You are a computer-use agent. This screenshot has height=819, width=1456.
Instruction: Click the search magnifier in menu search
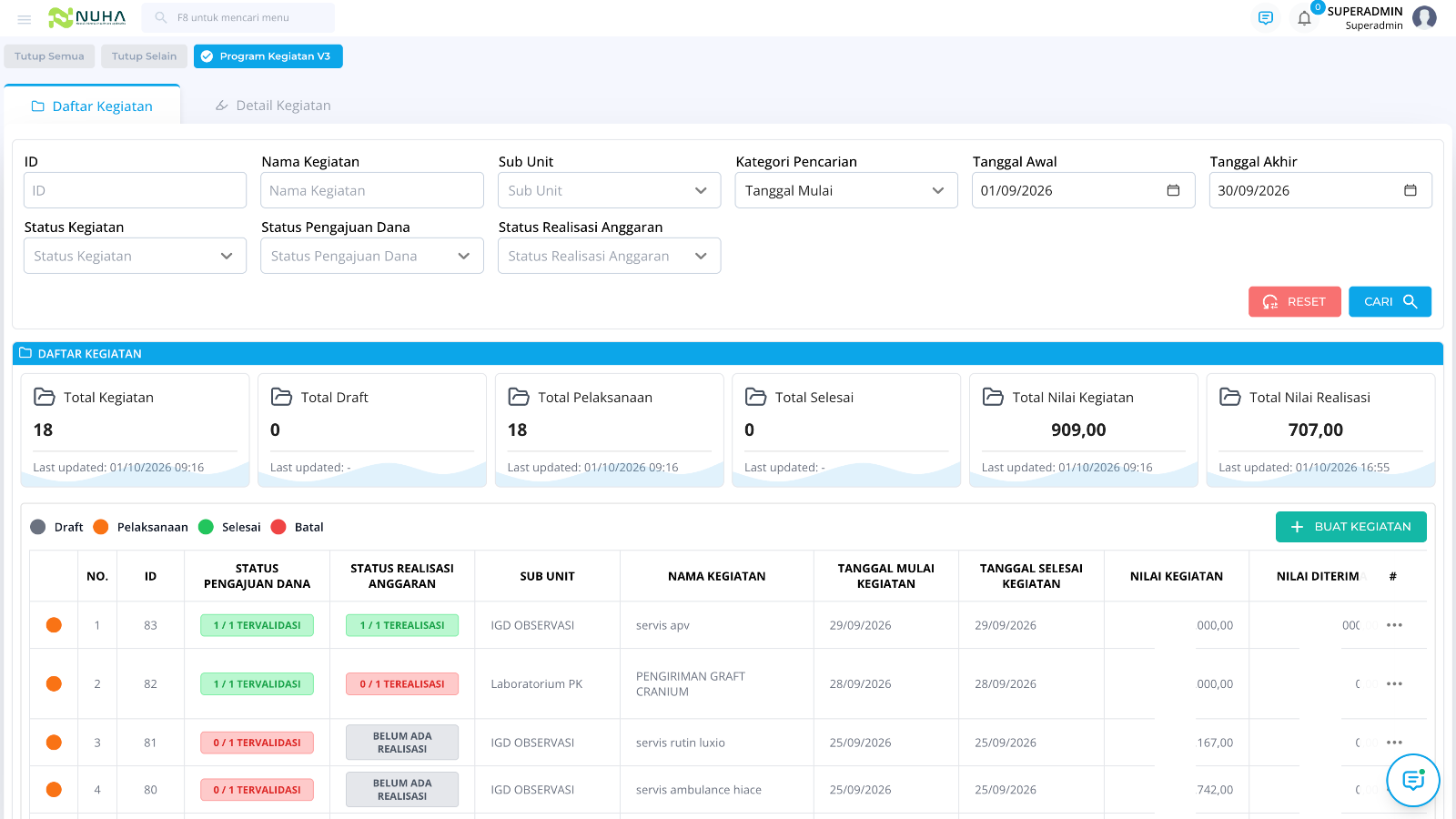point(161,17)
